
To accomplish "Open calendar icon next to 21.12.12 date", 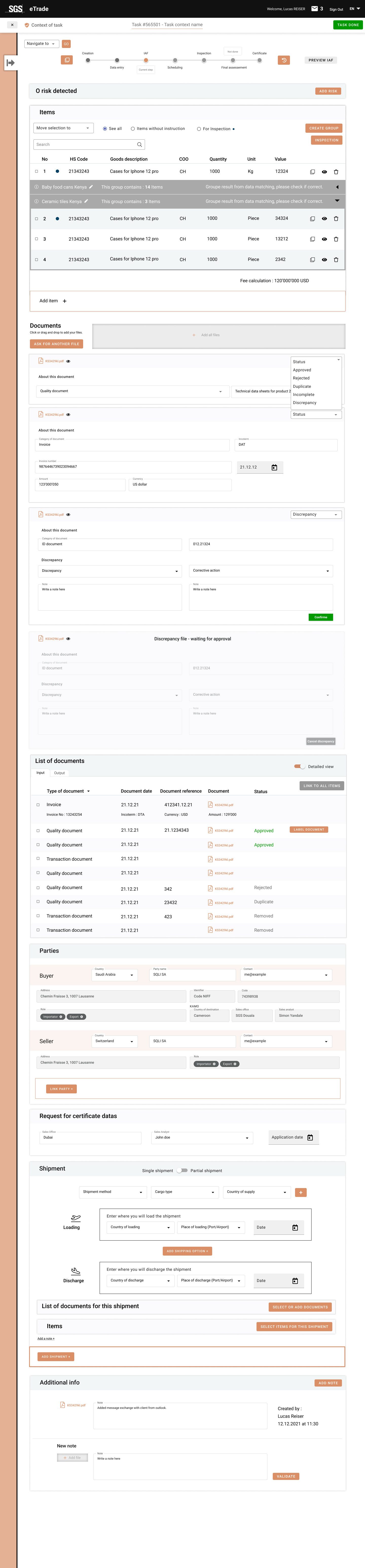I will pos(274,468).
